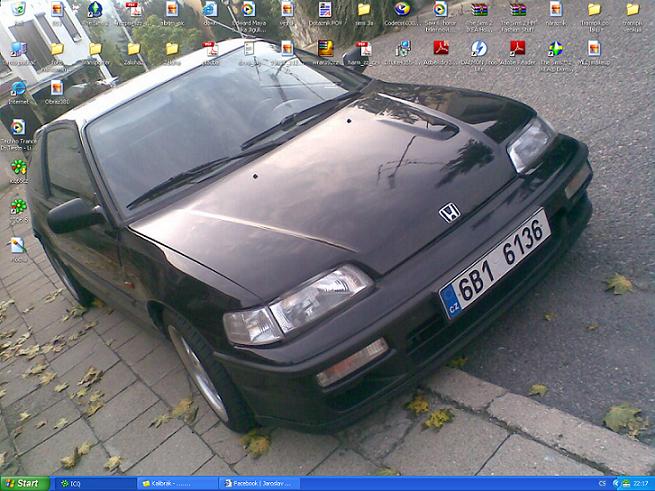
Task: Open the Edward Maya media file
Action: (x=248, y=10)
